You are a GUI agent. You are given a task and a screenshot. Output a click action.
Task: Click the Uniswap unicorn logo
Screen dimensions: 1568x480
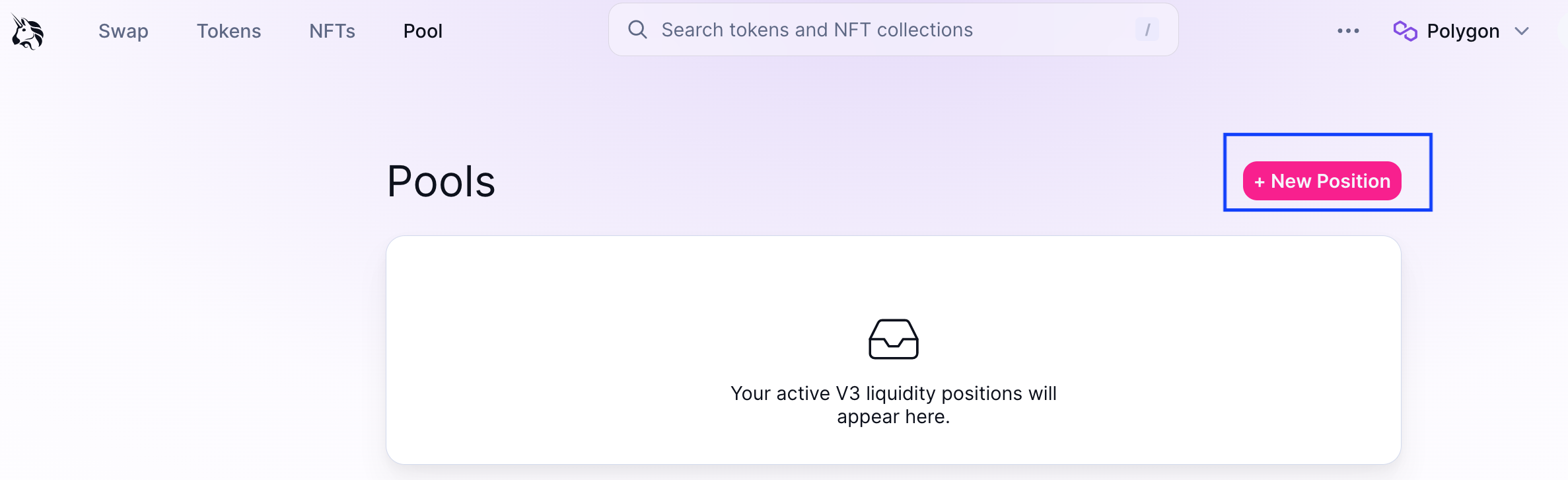[x=26, y=31]
